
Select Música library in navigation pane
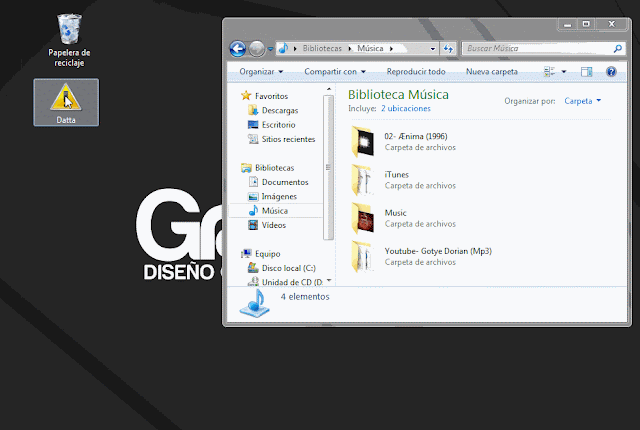point(275,211)
